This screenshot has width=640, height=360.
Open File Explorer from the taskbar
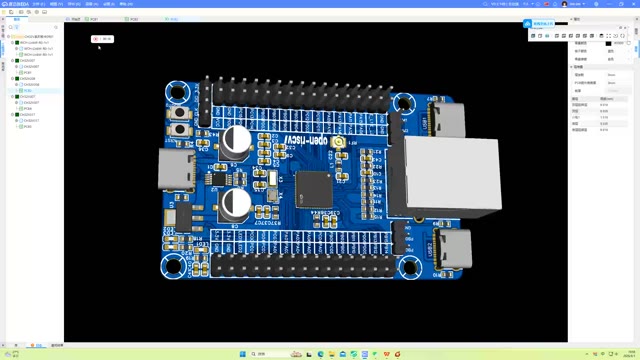pyautogui.click(x=331, y=354)
